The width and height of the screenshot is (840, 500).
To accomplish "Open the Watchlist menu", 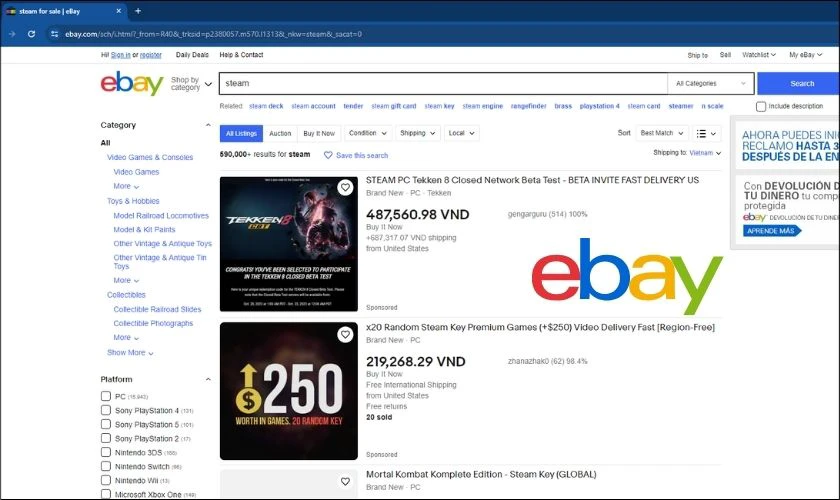I will pyautogui.click(x=759, y=55).
